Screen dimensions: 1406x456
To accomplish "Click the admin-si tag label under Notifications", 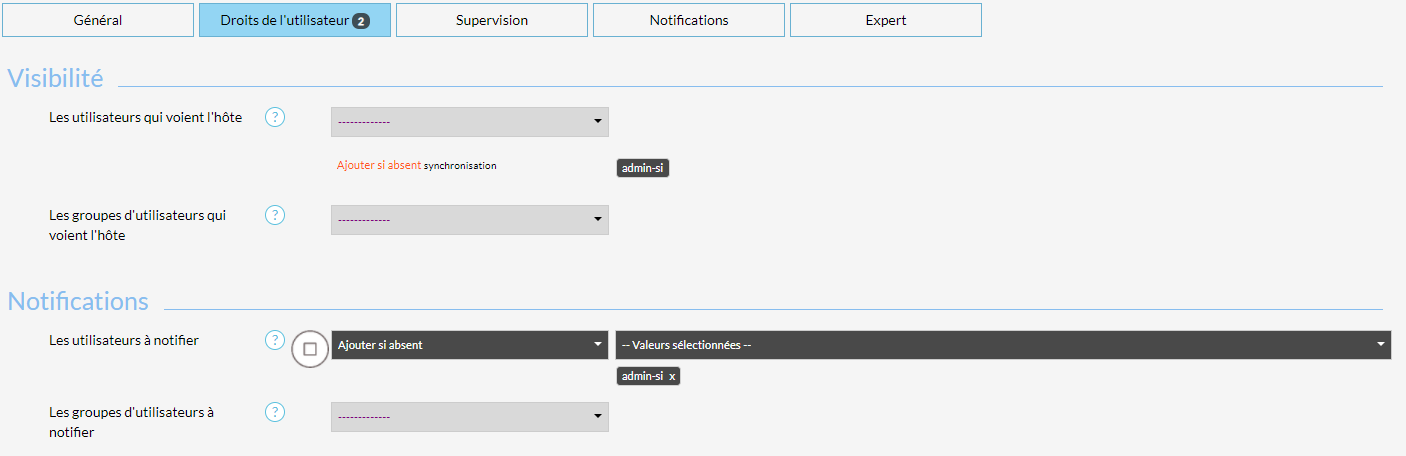I will tap(642, 376).
